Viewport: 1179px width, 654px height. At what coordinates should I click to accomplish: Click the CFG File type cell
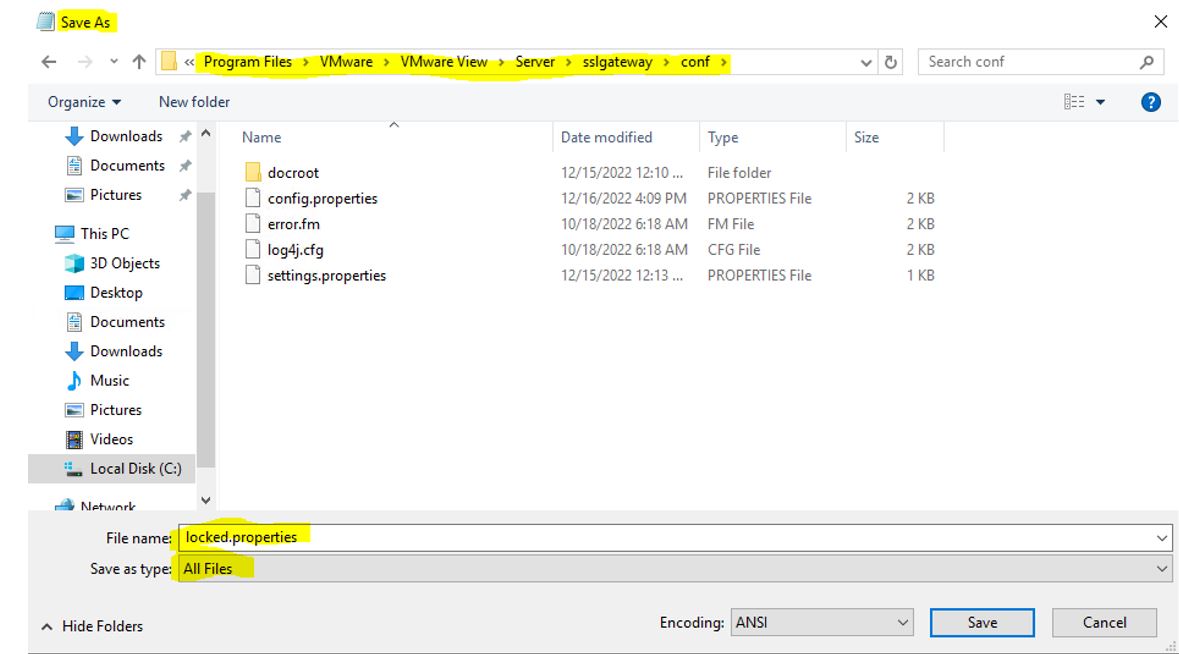[x=734, y=250]
